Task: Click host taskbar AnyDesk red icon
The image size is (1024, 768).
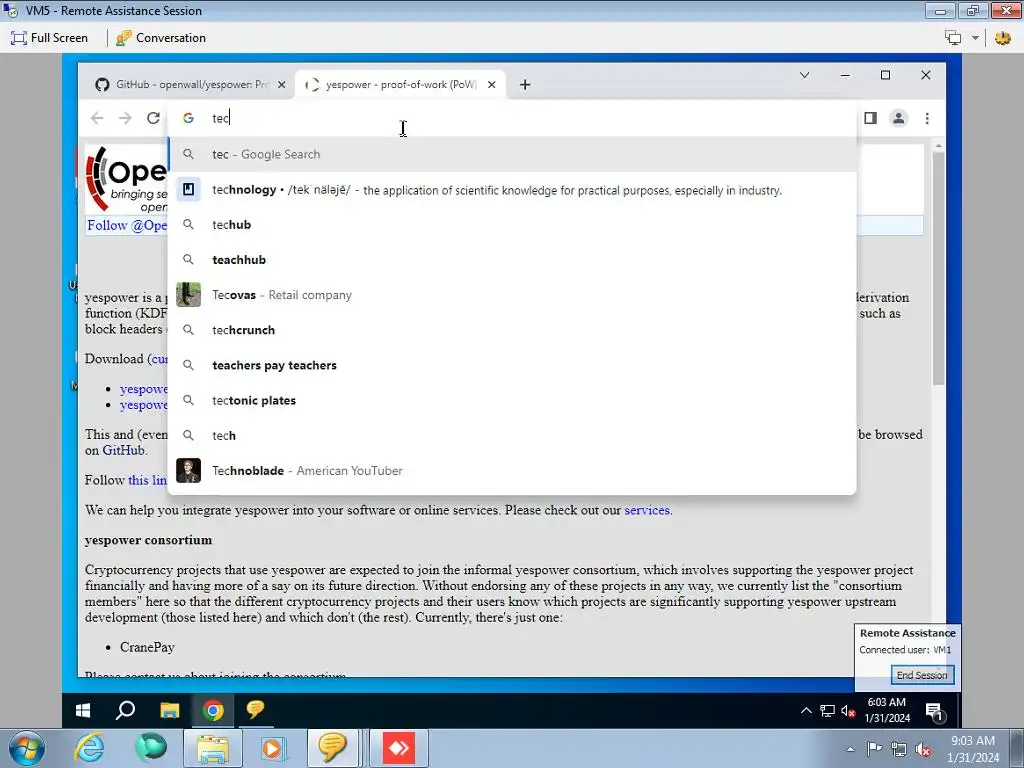Action: point(398,748)
